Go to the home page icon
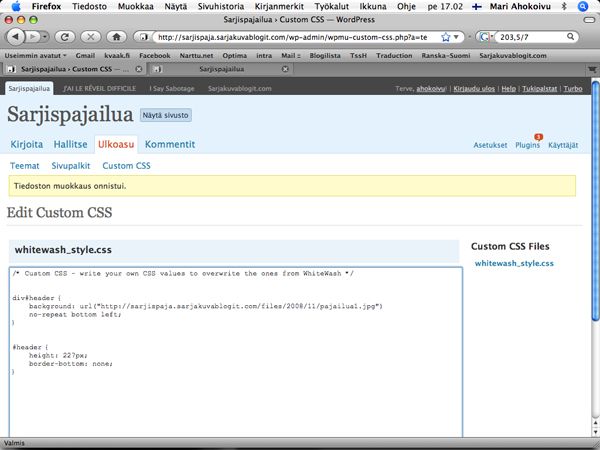 [x=116, y=37]
